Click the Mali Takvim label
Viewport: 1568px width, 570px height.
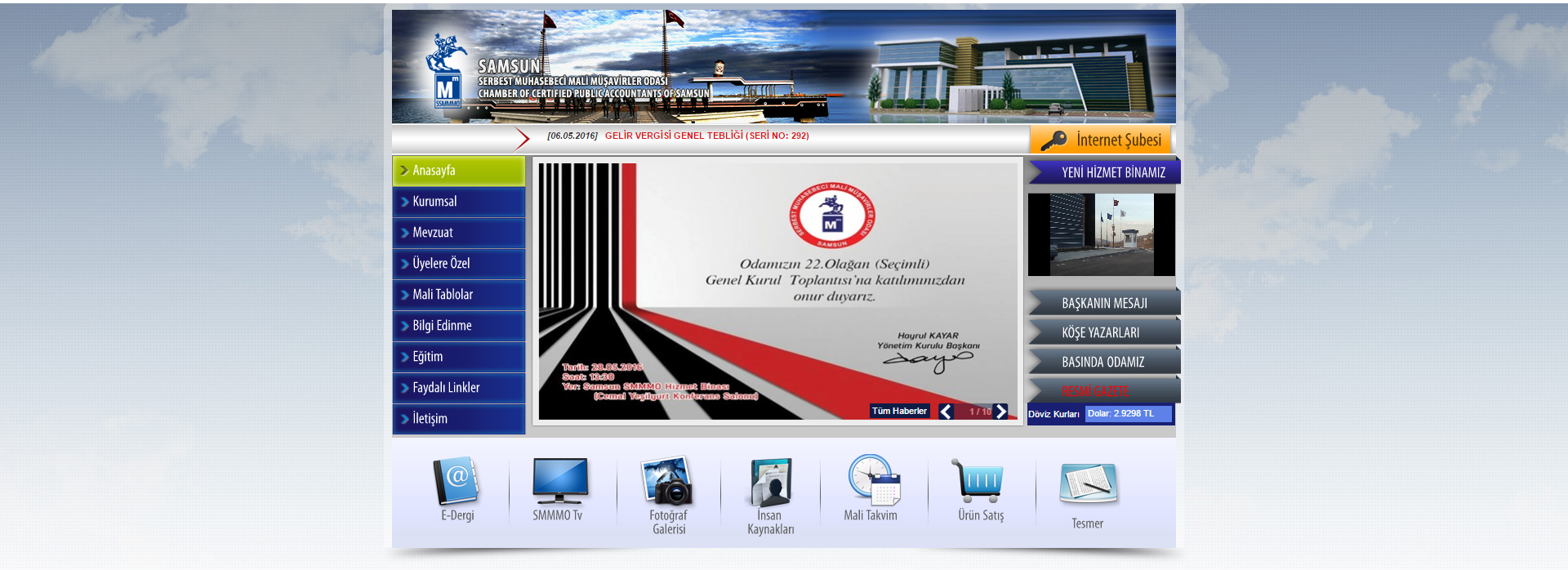coord(871,515)
